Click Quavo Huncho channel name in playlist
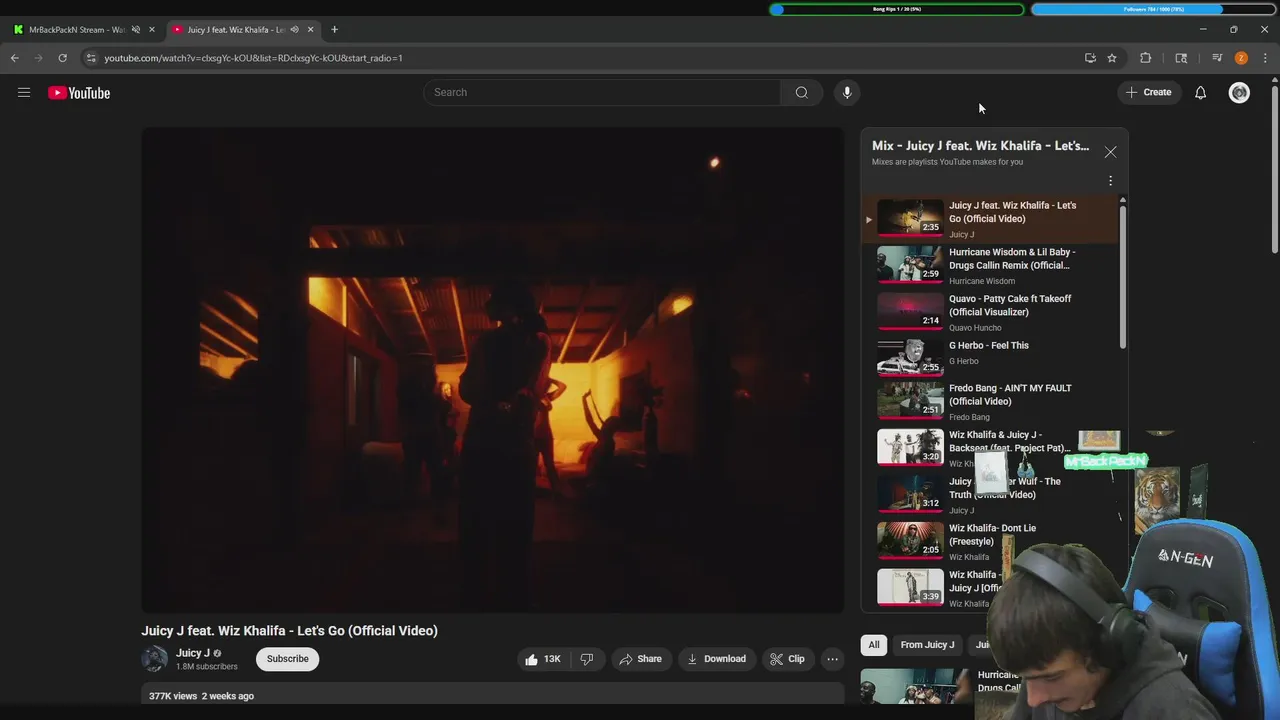This screenshot has width=1280, height=720. click(975, 328)
